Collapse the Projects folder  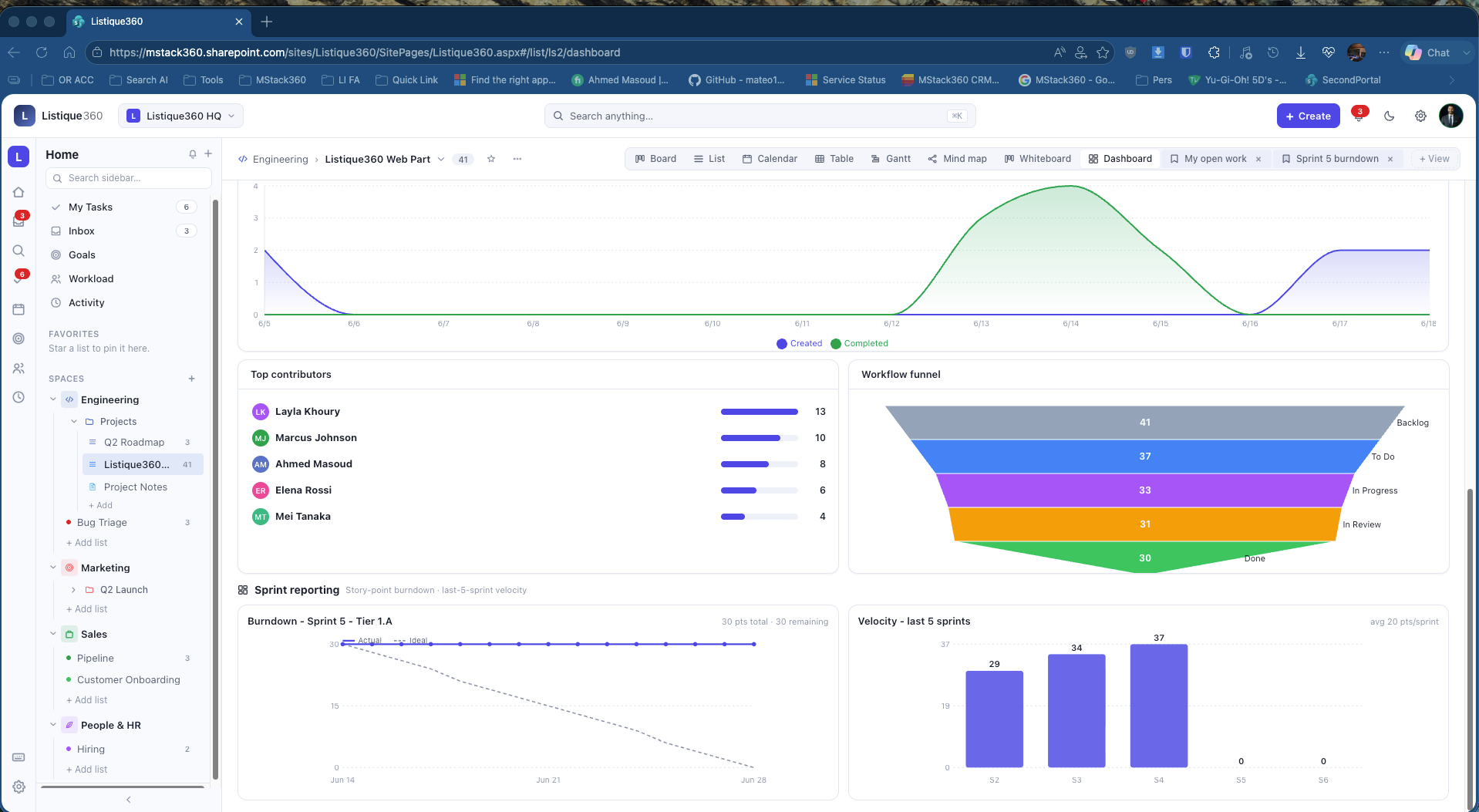point(74,421)
